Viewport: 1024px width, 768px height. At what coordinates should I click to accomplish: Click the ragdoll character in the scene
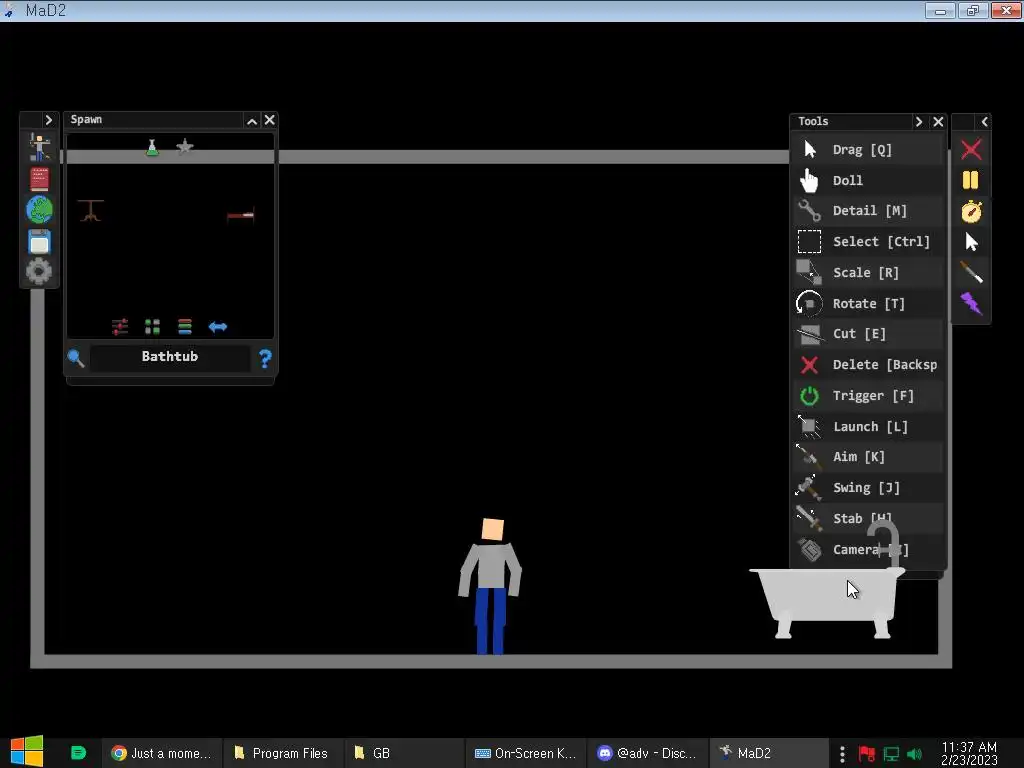click(x=490, y=586)
